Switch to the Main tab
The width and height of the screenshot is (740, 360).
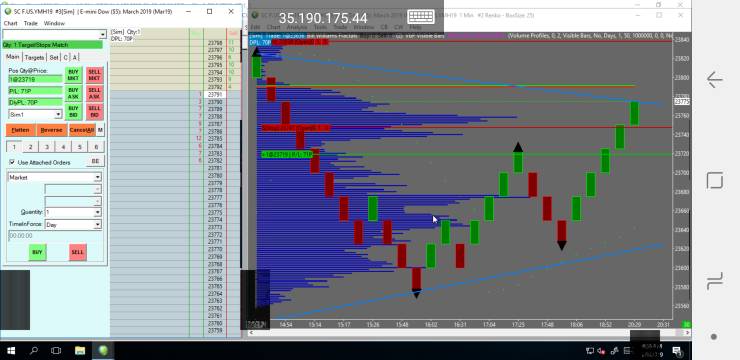click(13, 57)
